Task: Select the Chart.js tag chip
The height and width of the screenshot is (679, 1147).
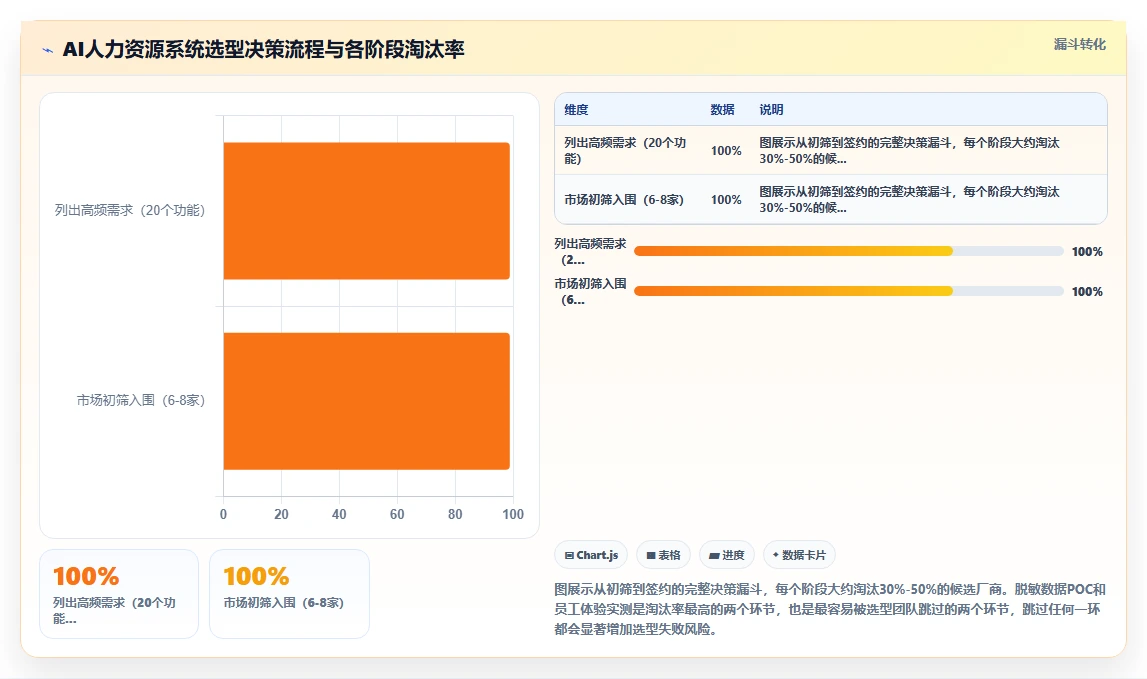Action: click(x=591, y=555)
